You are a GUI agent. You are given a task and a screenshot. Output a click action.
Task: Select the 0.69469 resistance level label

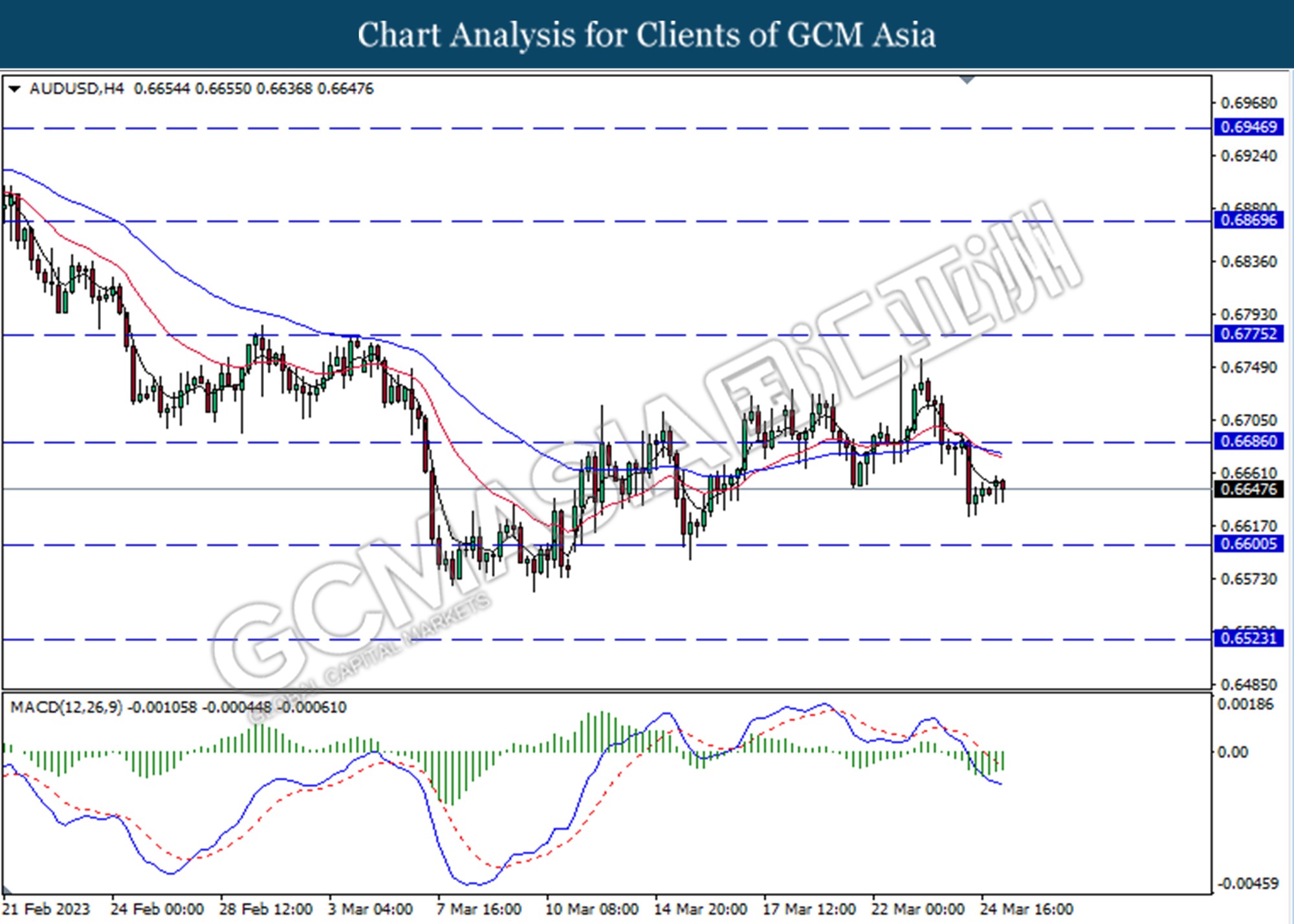1249,127
